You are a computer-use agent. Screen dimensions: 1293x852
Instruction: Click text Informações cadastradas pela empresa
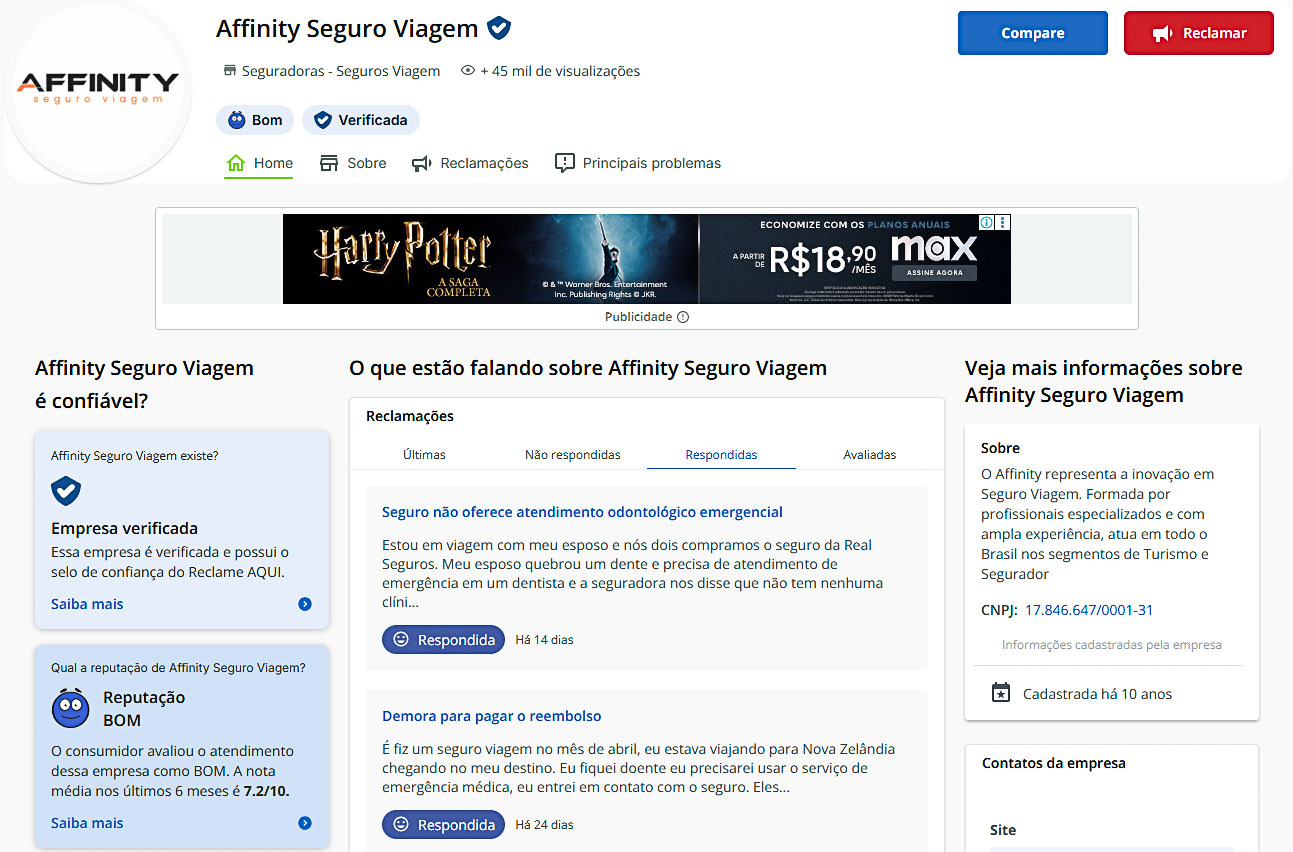click(1112, 645)
